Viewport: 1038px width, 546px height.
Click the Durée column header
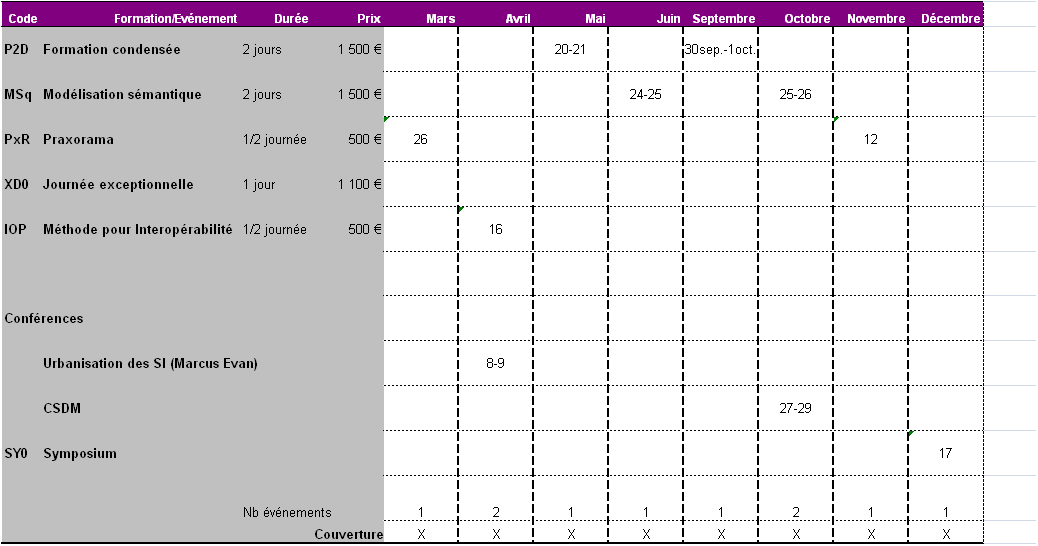click(x=290, y=19)
